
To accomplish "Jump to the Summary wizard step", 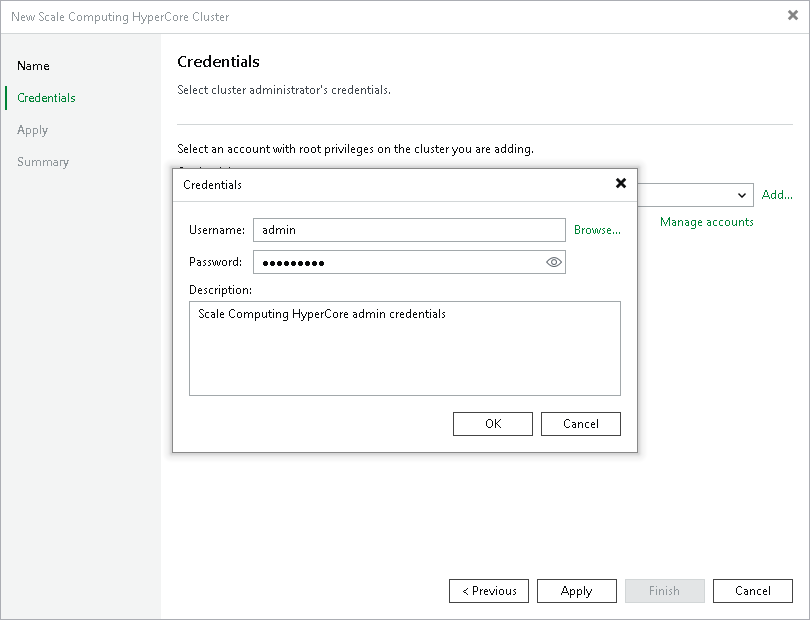I will (43, 162).
